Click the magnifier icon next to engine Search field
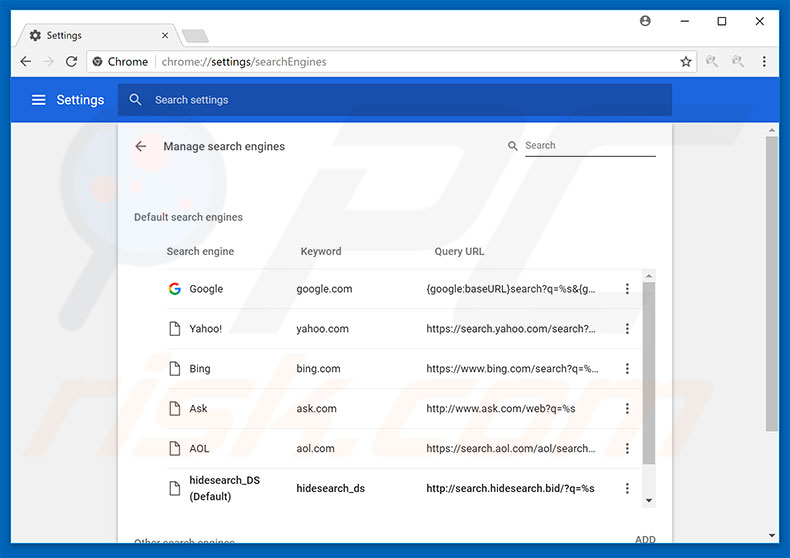Screen dimensions: 790x558 click(512, 146)
